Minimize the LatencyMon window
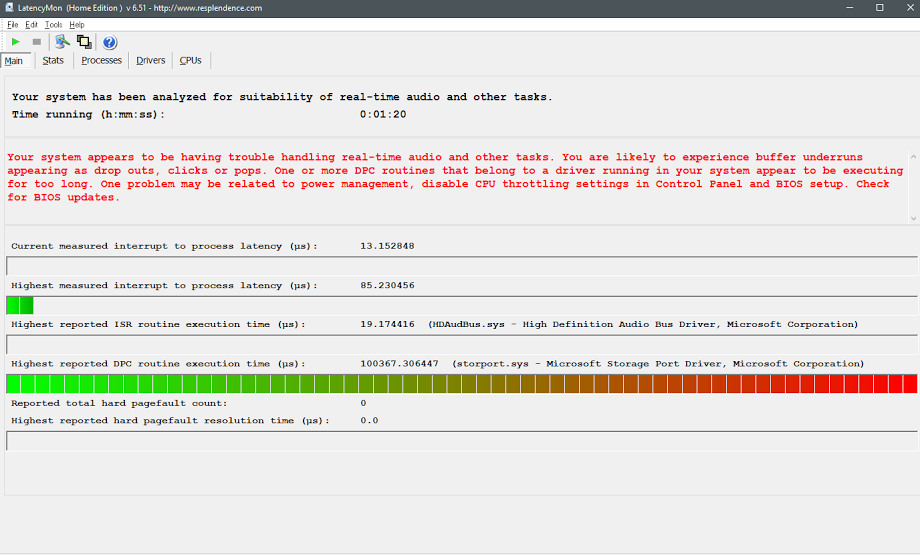This screenshot has width=920, height=555. (850, 8)
